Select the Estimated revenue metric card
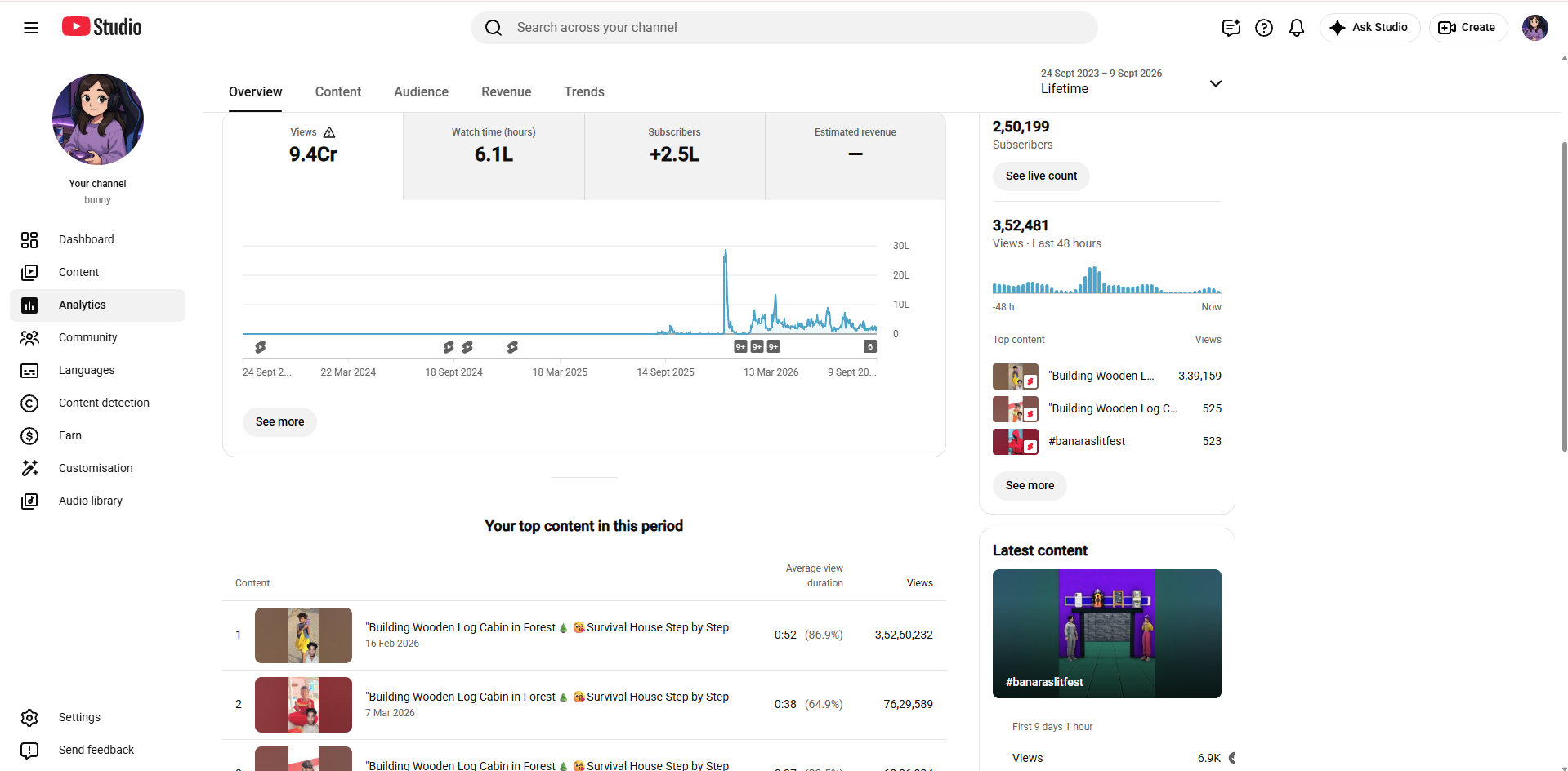1568x771 pixels. coord(855,156)
